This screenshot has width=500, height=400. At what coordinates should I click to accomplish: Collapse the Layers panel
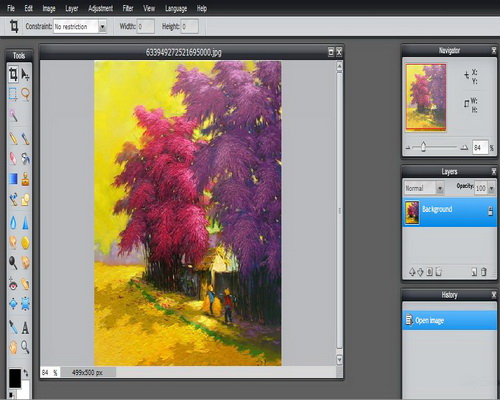click(494, 171)
